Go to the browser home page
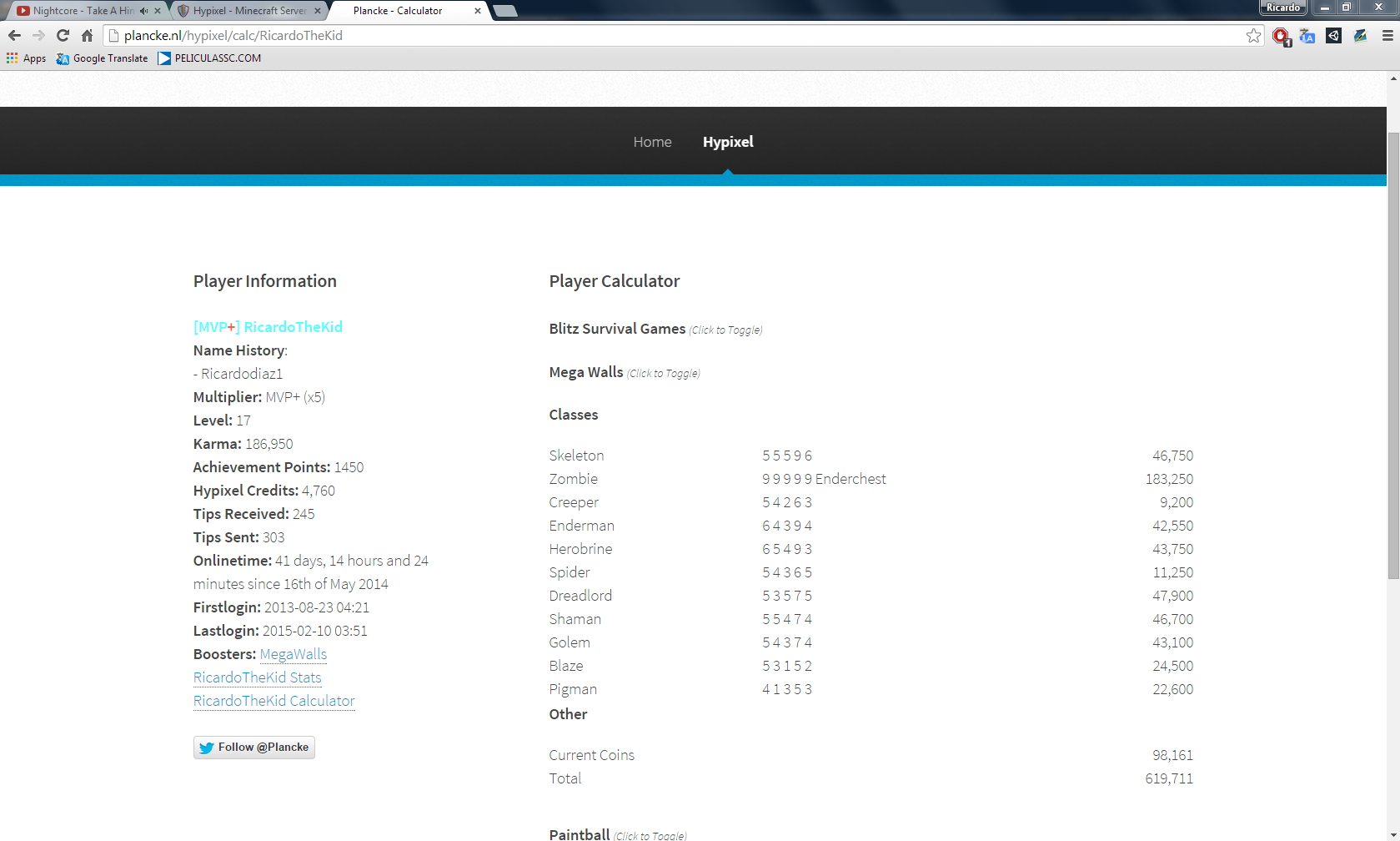Viewport: 1400px width, 841px height. click(87, 35)
